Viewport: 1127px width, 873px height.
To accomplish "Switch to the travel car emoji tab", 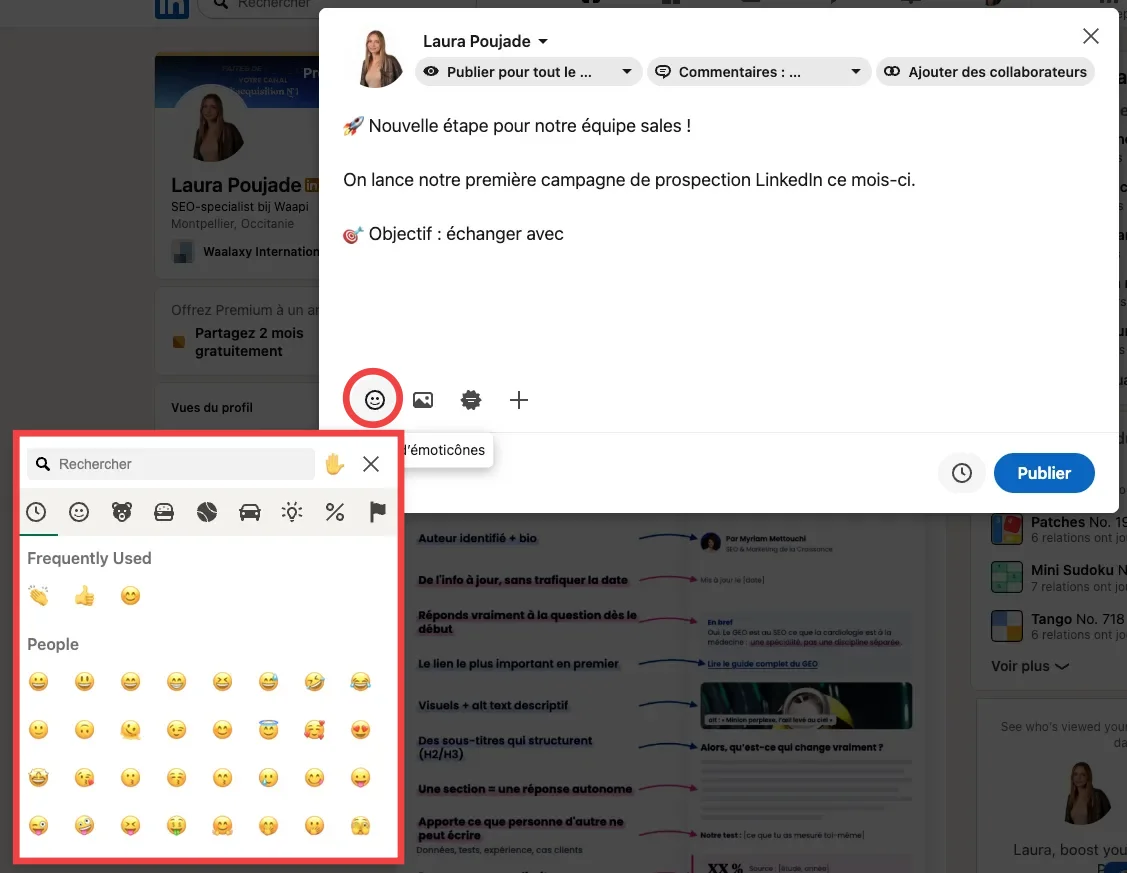I will (x=249, y=512).
